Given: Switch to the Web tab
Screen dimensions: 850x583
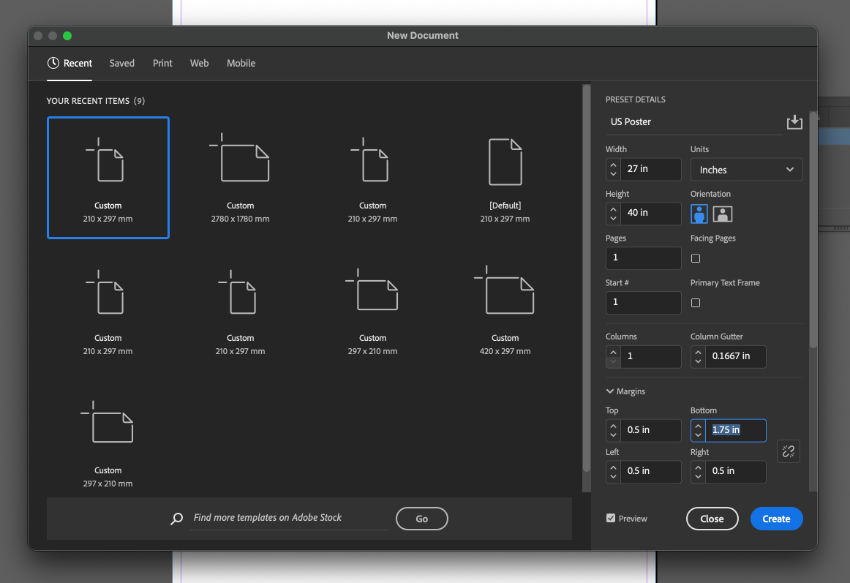Looking at the screenshot, I should (x=199, y=63).
